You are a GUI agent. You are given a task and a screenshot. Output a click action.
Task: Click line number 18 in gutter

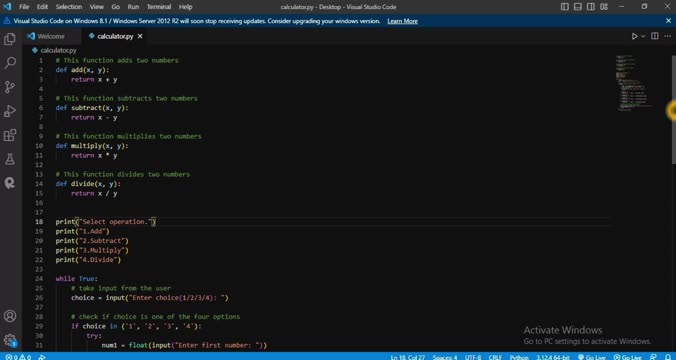pyautogui.click(x=39, y=222)
